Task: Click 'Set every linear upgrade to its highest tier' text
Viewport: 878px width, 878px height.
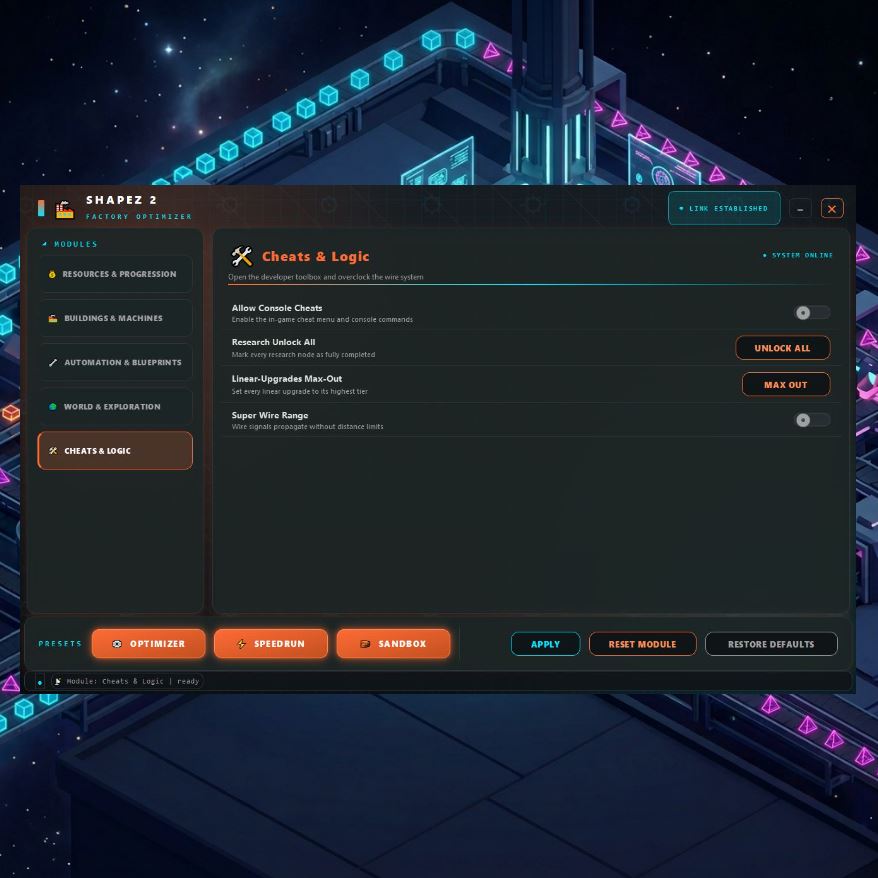Action: coord(300,392)
